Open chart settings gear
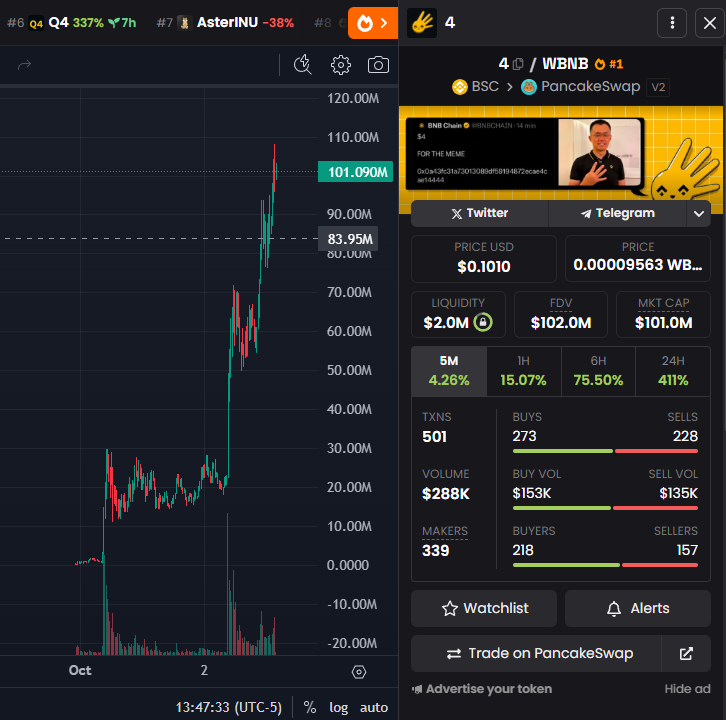Image resolution: width=726 pixels, height=720 pixels. click(x=340, y=65)
